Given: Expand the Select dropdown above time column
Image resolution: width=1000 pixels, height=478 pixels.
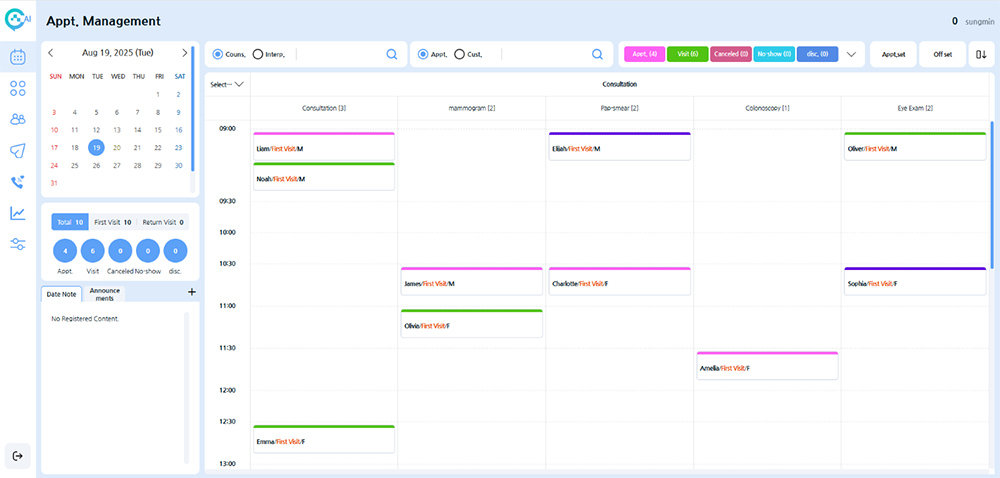Looking at the screenshot, I should click(227, 85).
